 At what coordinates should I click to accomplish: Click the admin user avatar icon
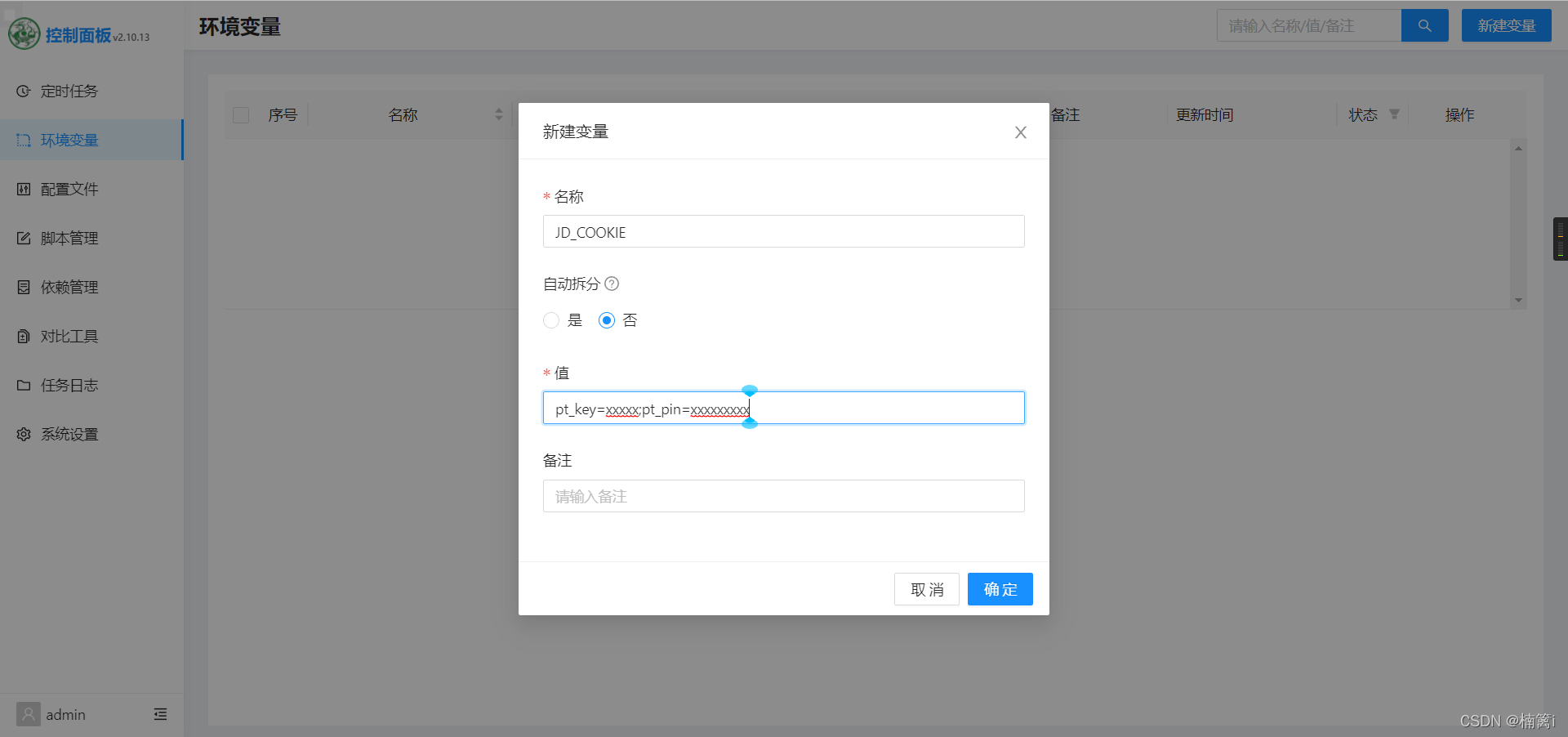29,715
